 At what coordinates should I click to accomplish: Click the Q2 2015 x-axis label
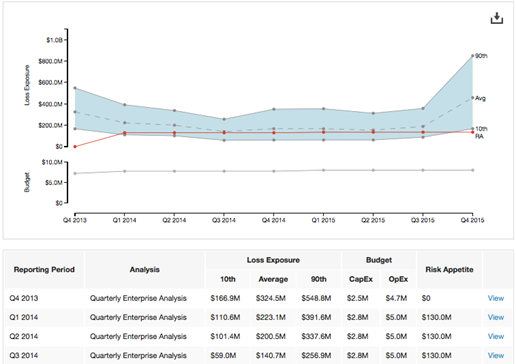[x=373, y=220]
